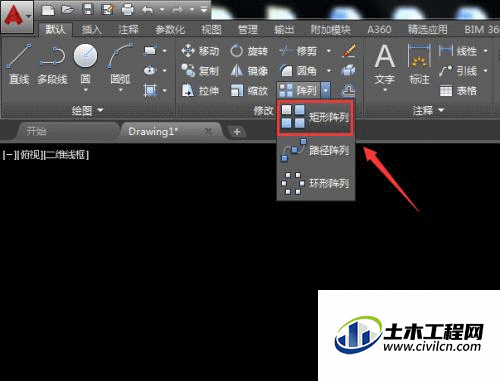
Task: Select the Text (文字) tool
Action: (385, 65)
